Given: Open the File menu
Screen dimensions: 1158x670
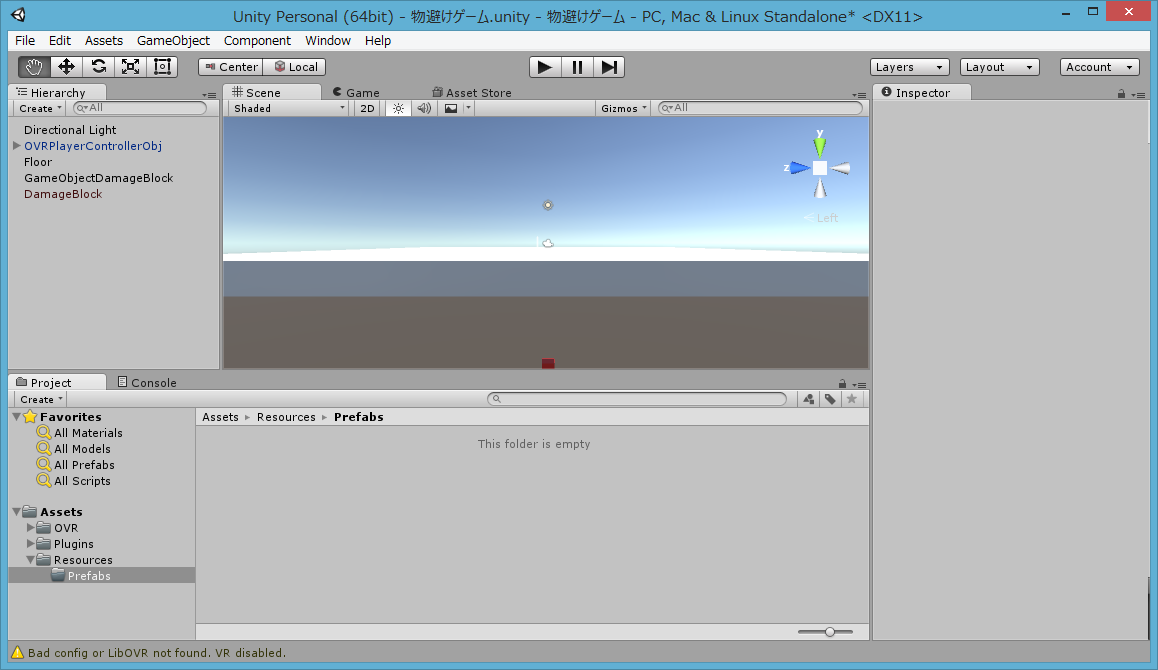Looking at the screenshot, I should [x=25, y=41].
